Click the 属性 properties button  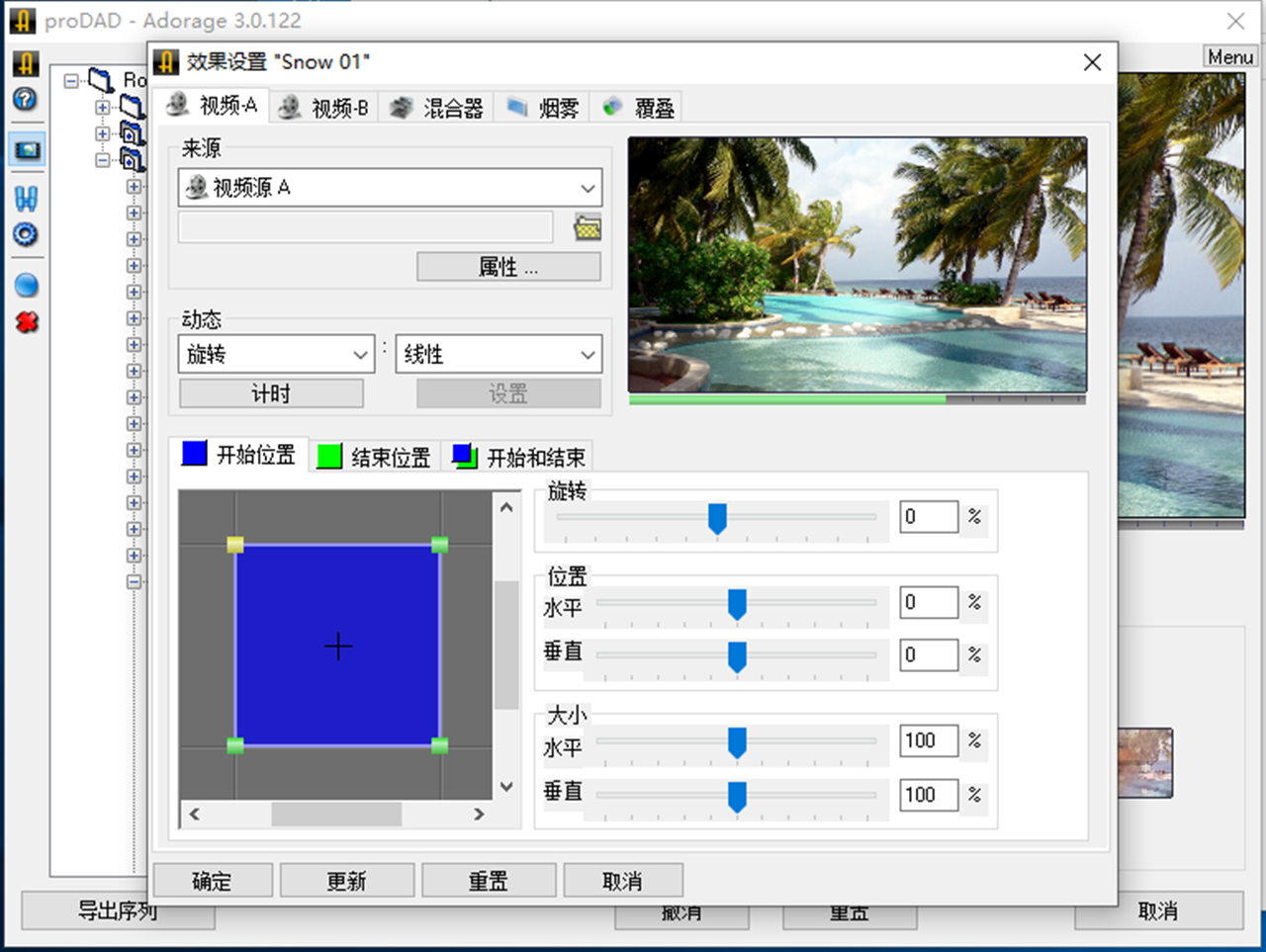[x=507, y=266]
